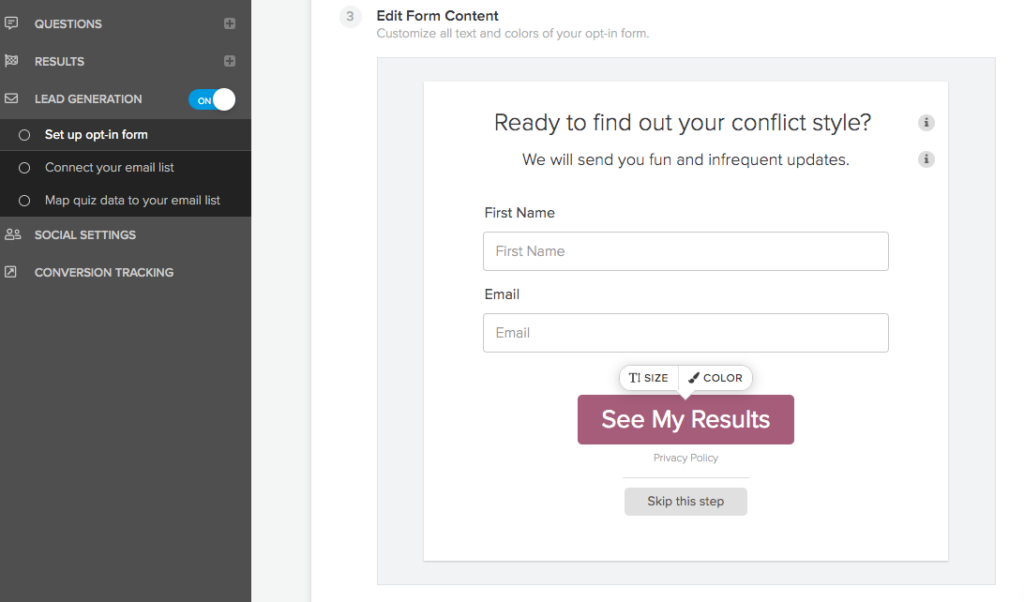The image size is (1024, 602).
Task: Select the Set up opt-in form radio
Action: point(24,135)
